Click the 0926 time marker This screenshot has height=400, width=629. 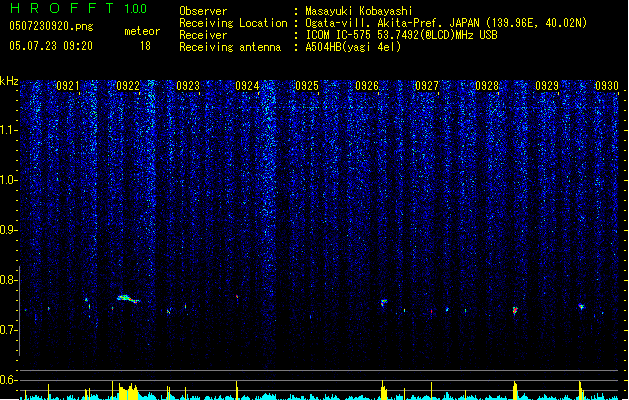367,86
